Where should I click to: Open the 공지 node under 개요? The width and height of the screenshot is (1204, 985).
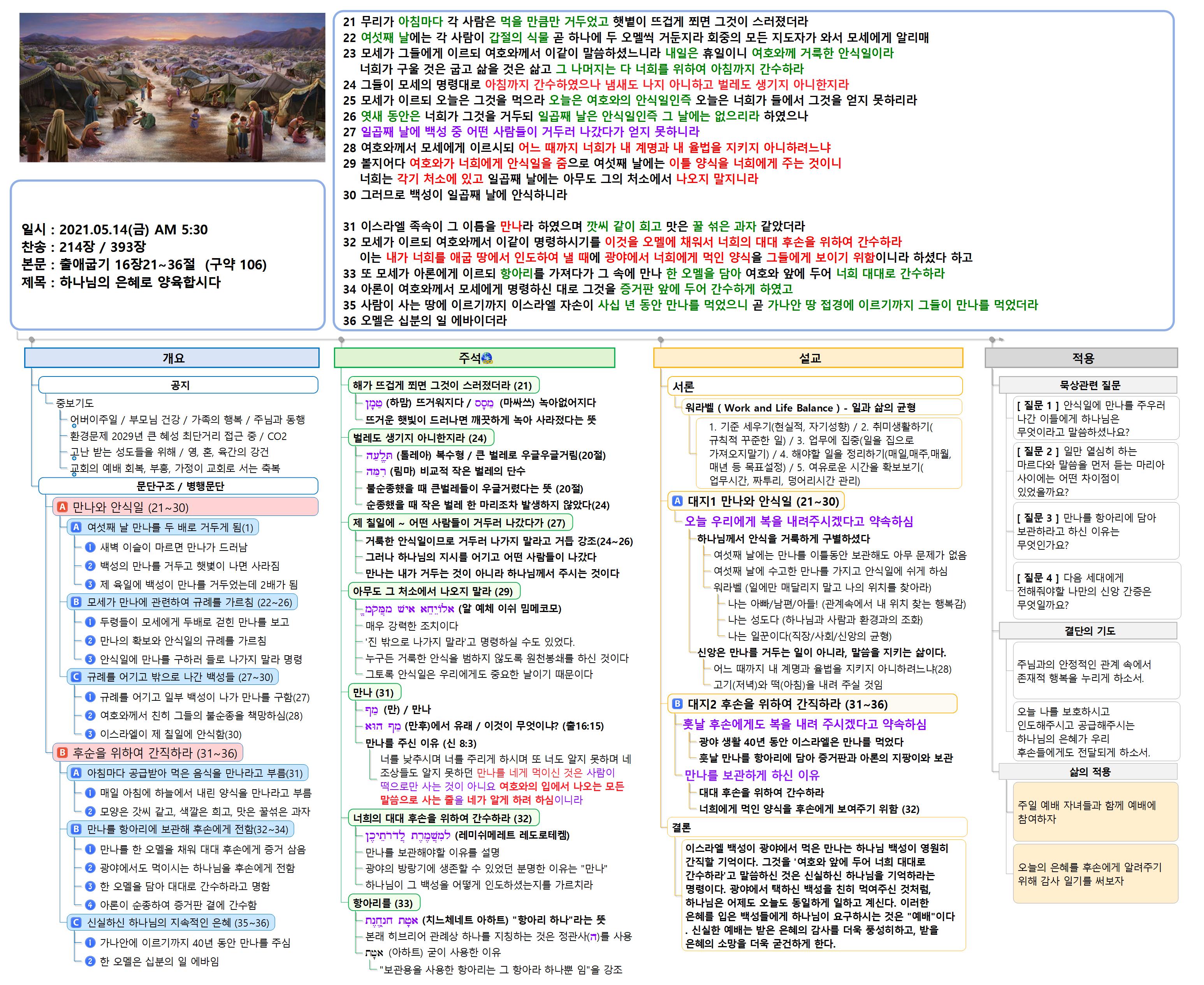178,385
